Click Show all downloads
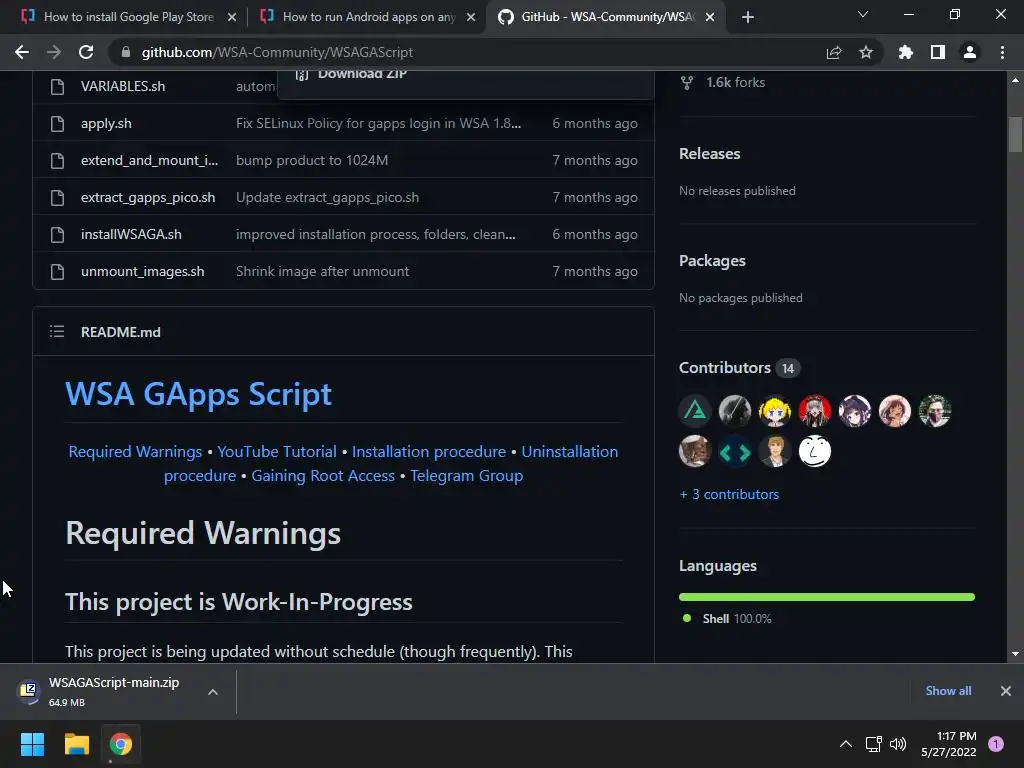Image resolution: width=1024 pixels, height=768 pixels. click(948, 691)
